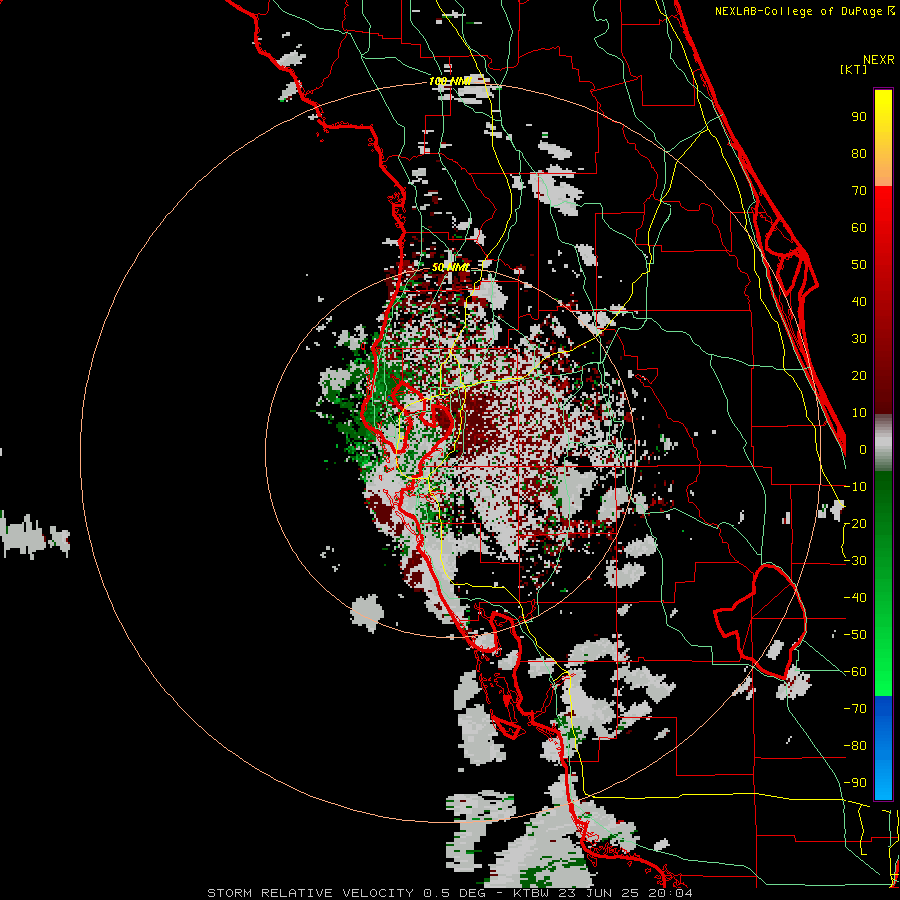Click the positive 50 value on velocity scale
Screen dimensions: 900x900
[x=859, y=265]
